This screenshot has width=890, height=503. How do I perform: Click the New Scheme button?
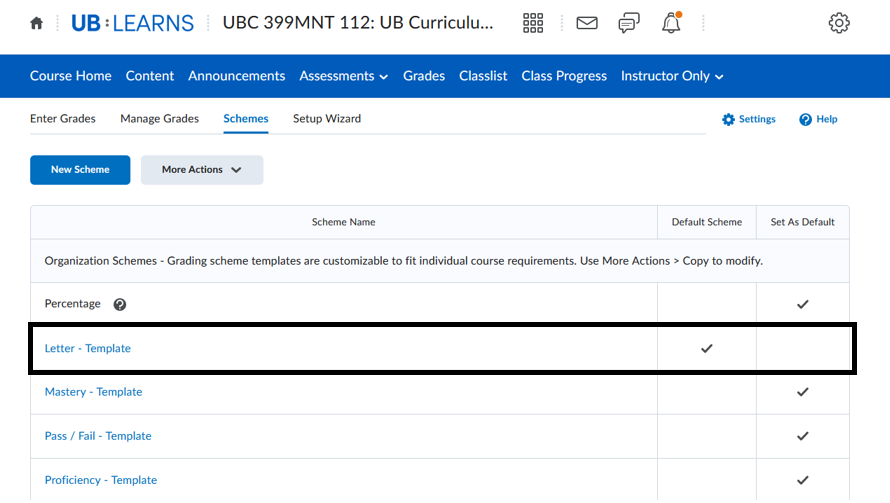[x=80, y=170]
